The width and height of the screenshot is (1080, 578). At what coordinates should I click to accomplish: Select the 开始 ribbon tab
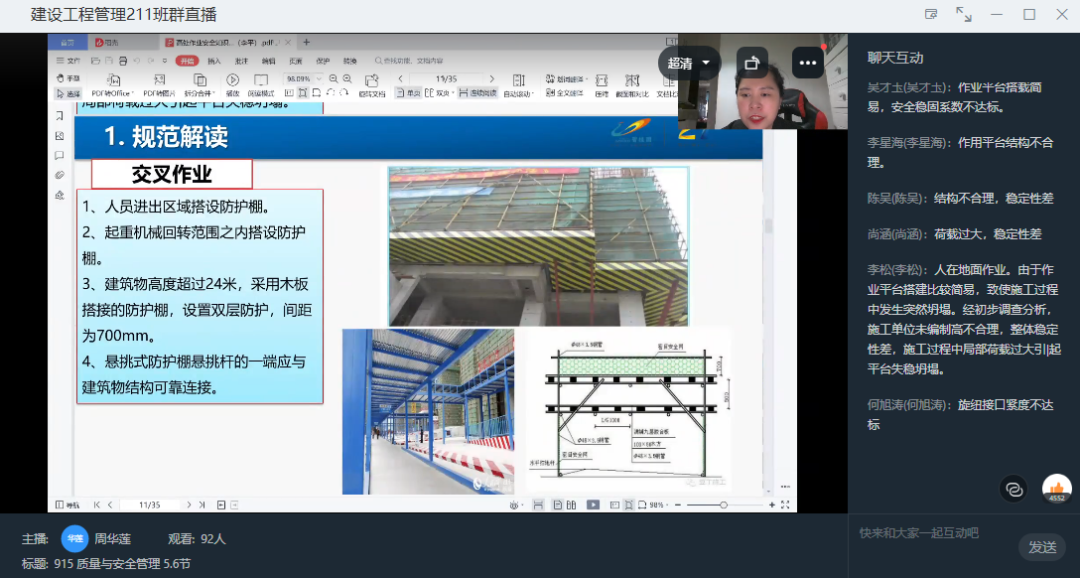click(186, 60)
